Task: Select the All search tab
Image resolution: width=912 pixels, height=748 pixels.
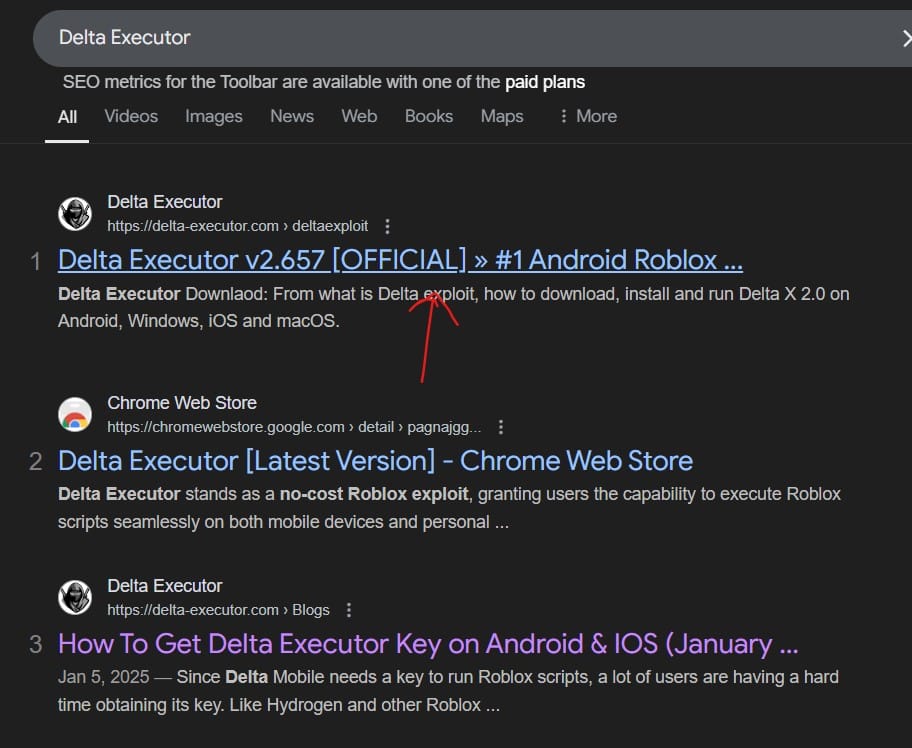Action: tap(67, 117)
